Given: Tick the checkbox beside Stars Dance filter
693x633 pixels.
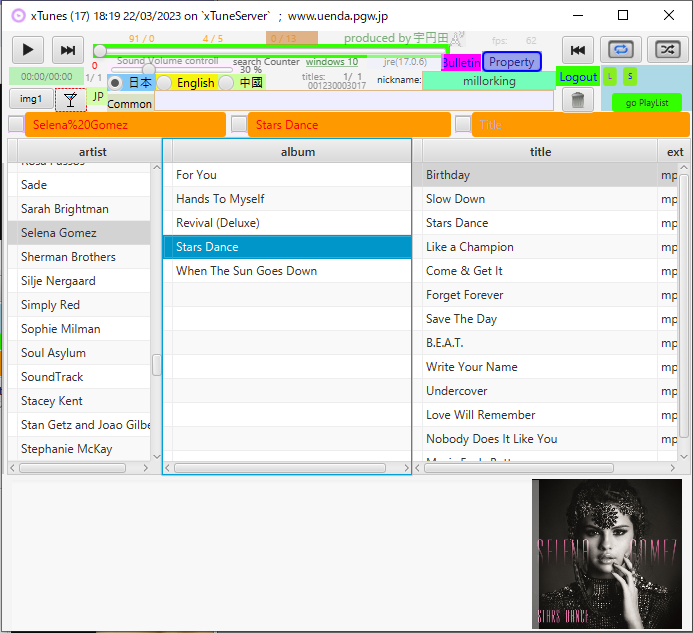Looking at the screenshot, I should click(239, 124).
